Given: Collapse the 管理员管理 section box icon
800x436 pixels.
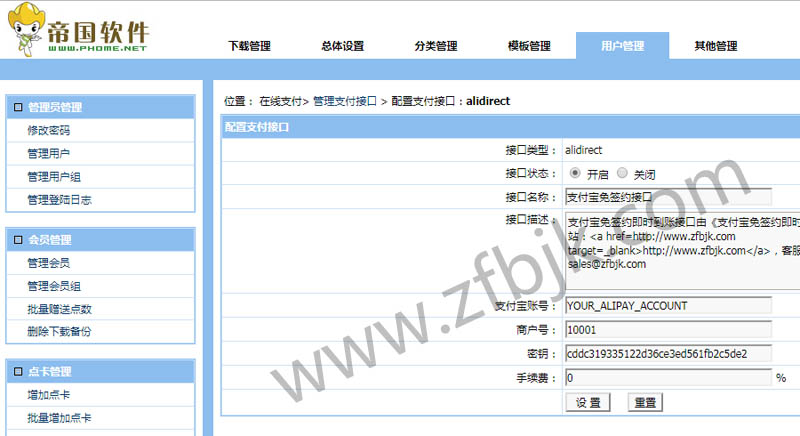Looking at the screenshot, I should point(18,107).
